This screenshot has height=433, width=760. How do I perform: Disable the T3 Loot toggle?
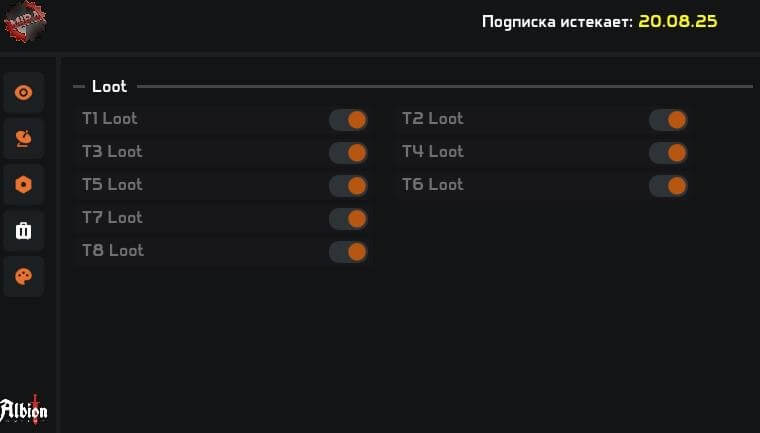click(348, 153)
